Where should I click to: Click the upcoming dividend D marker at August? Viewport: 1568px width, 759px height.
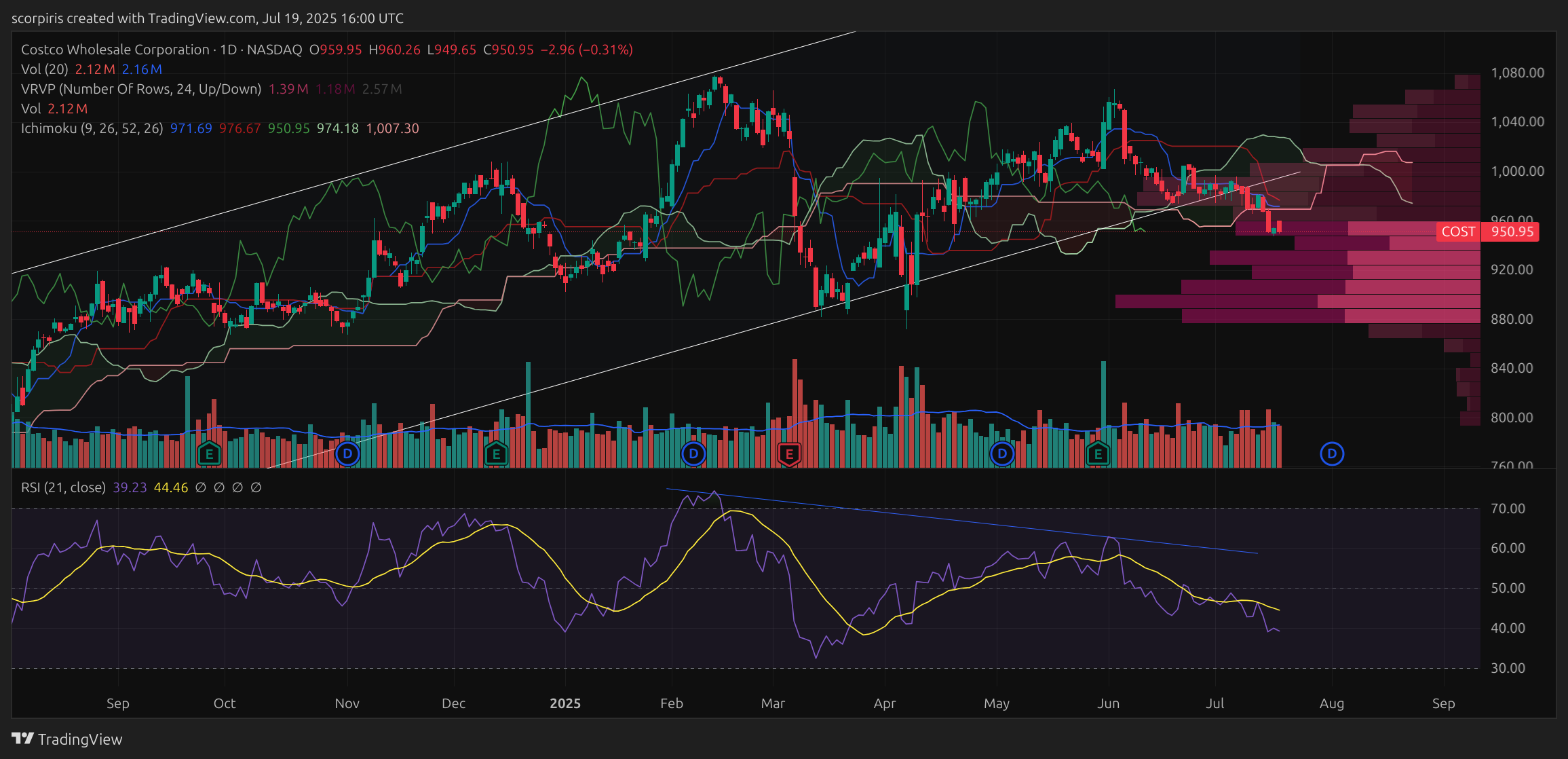(1332, 453)
